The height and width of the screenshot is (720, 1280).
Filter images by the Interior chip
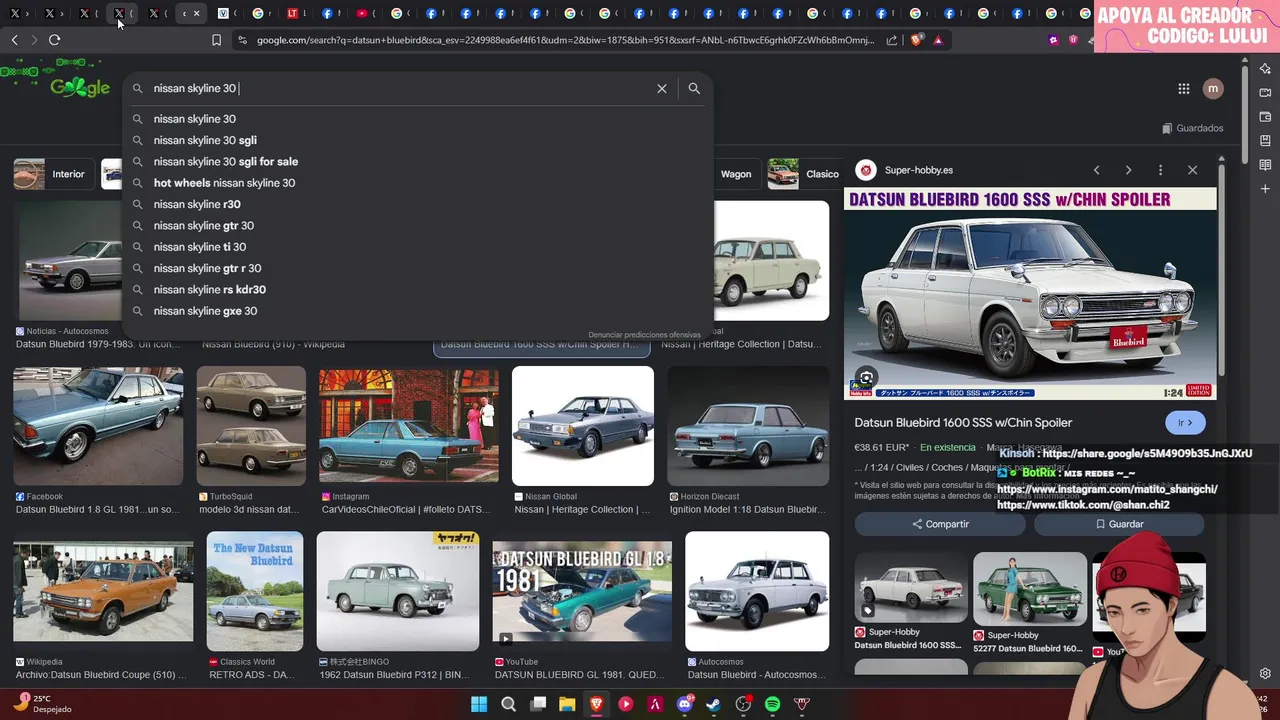point(55,174)
